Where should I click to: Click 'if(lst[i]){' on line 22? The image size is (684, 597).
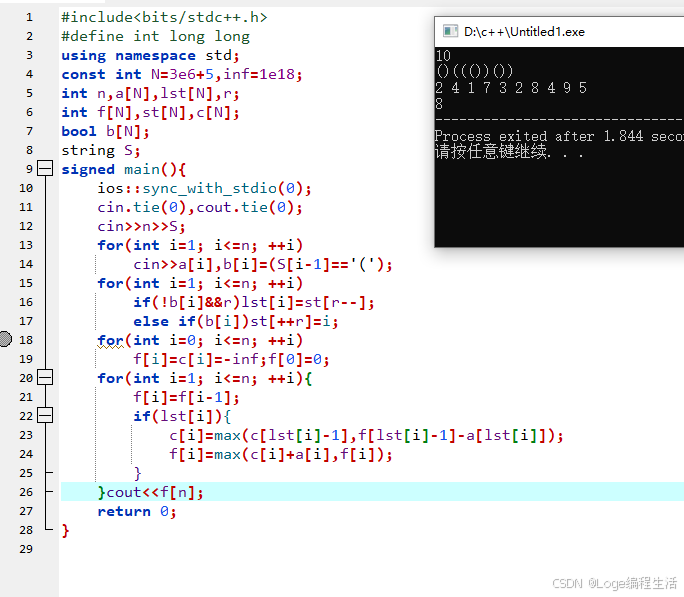click(x=182, y=416)
